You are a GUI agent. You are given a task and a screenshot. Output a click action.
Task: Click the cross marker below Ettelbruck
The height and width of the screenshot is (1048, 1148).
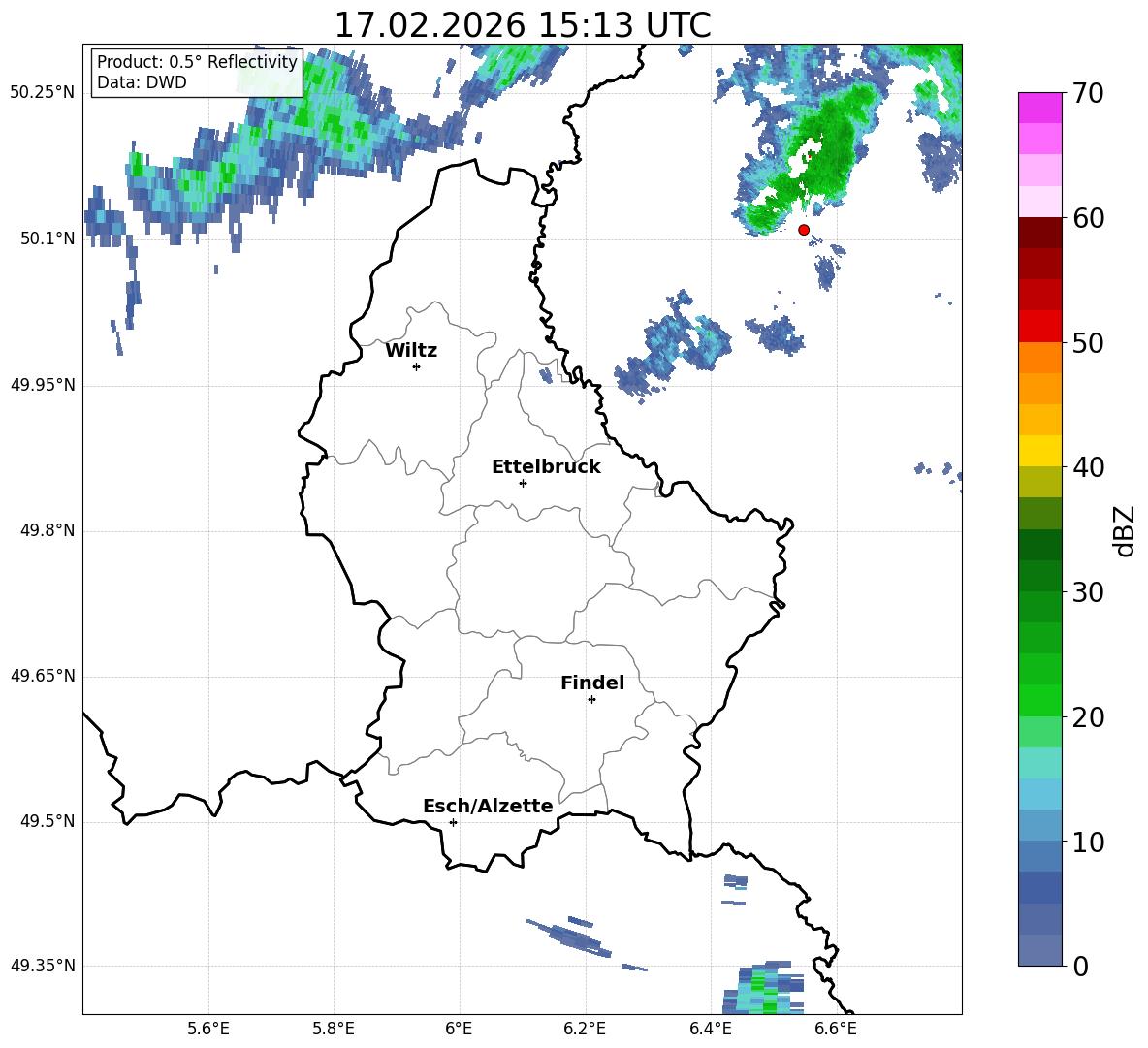tap(523, 483)
